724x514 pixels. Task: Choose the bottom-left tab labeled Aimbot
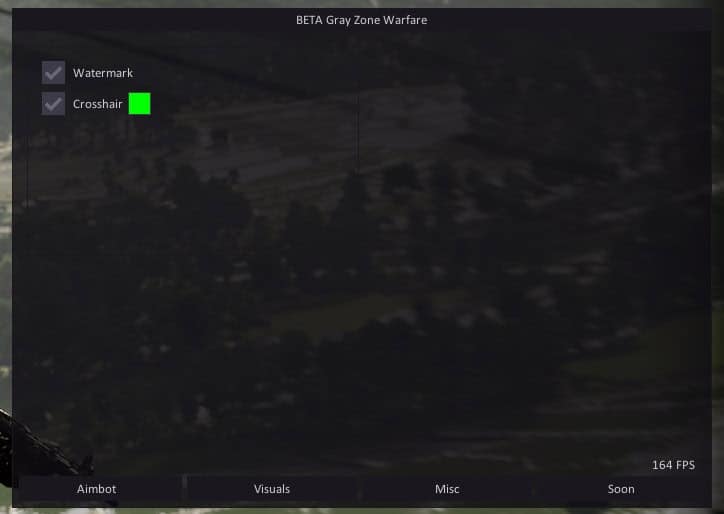[x=97, y=489]
